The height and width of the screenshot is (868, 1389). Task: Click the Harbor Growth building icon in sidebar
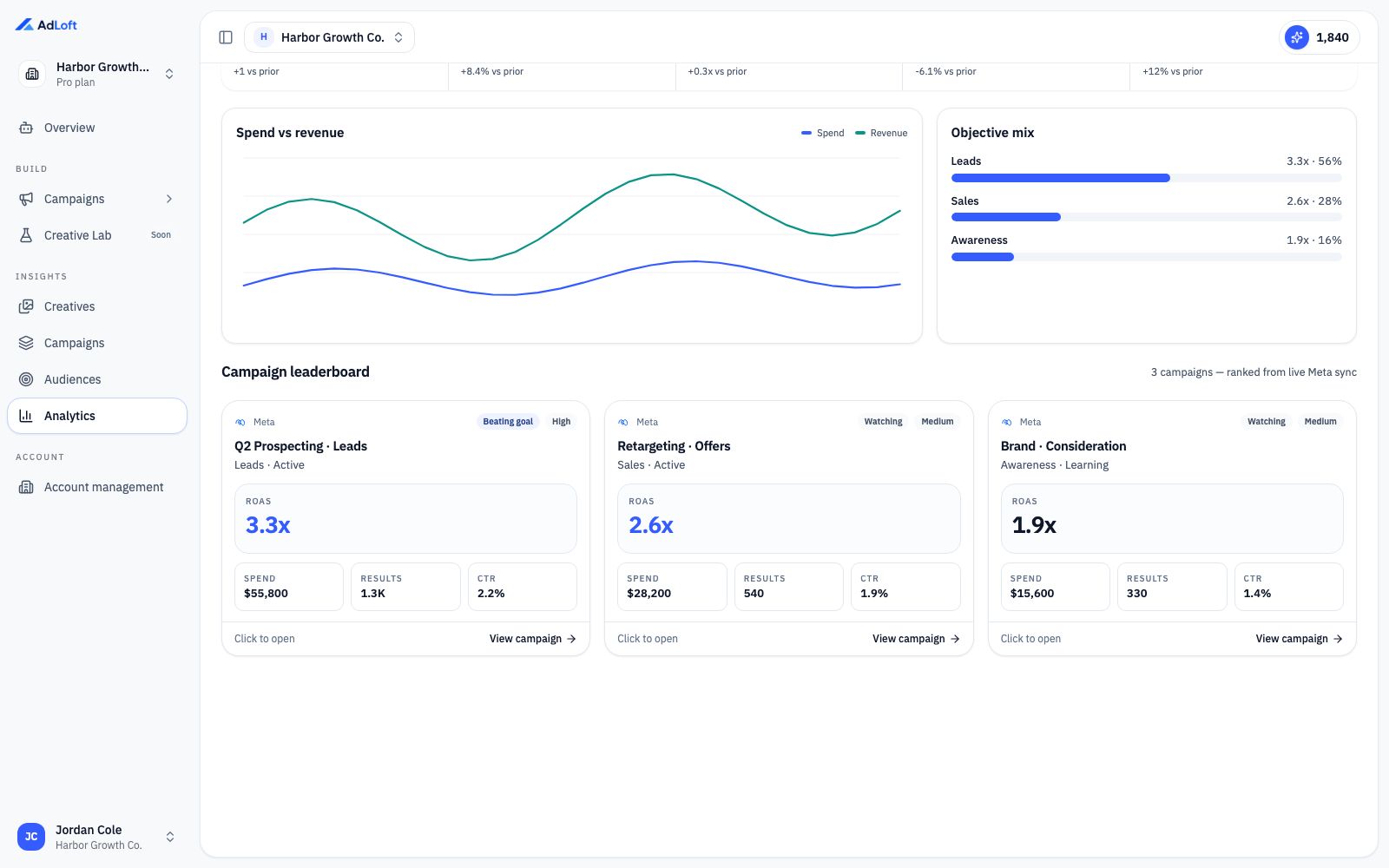coord(32,74)
